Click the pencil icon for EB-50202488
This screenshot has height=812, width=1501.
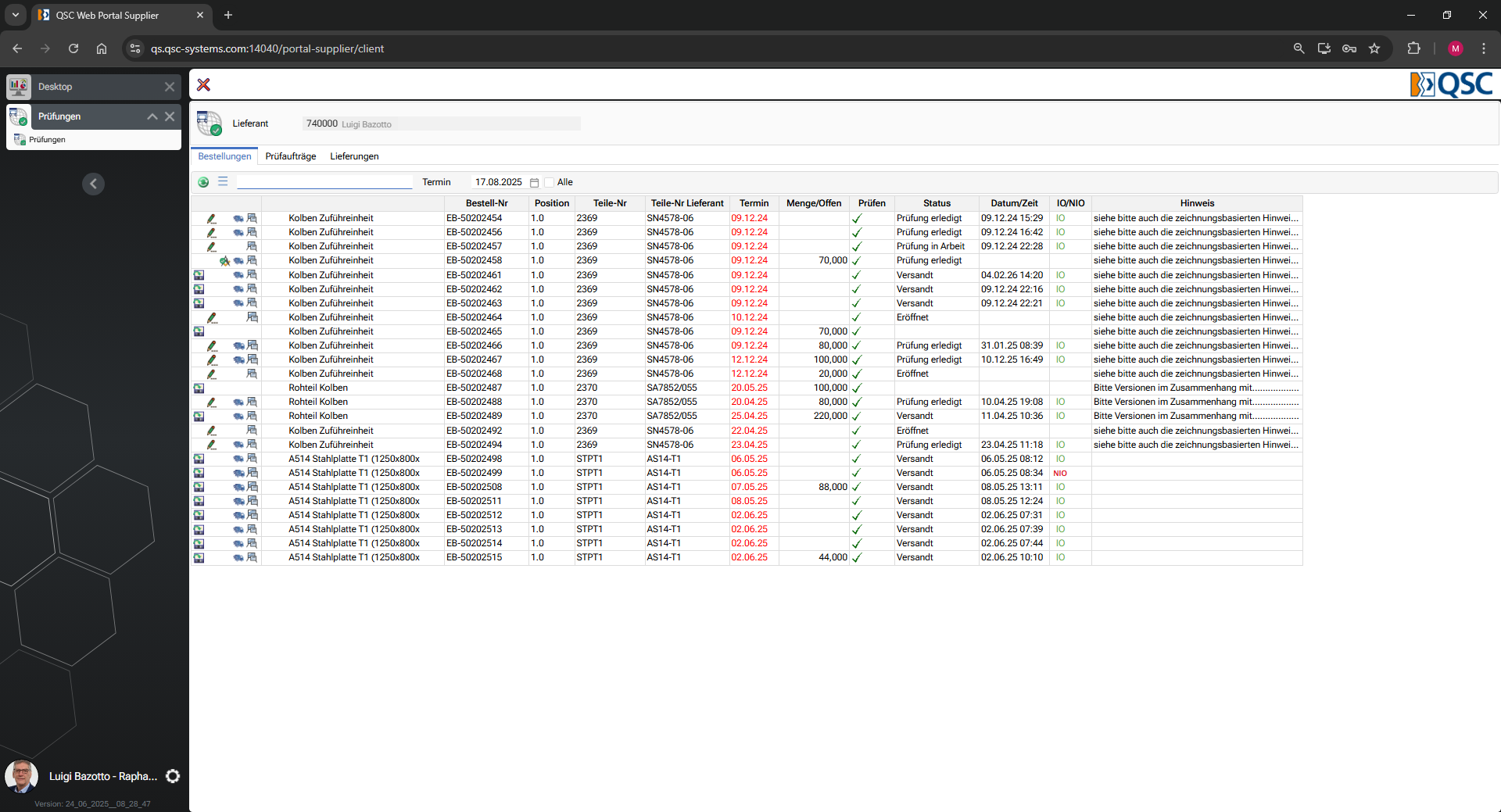coord(211,402)
